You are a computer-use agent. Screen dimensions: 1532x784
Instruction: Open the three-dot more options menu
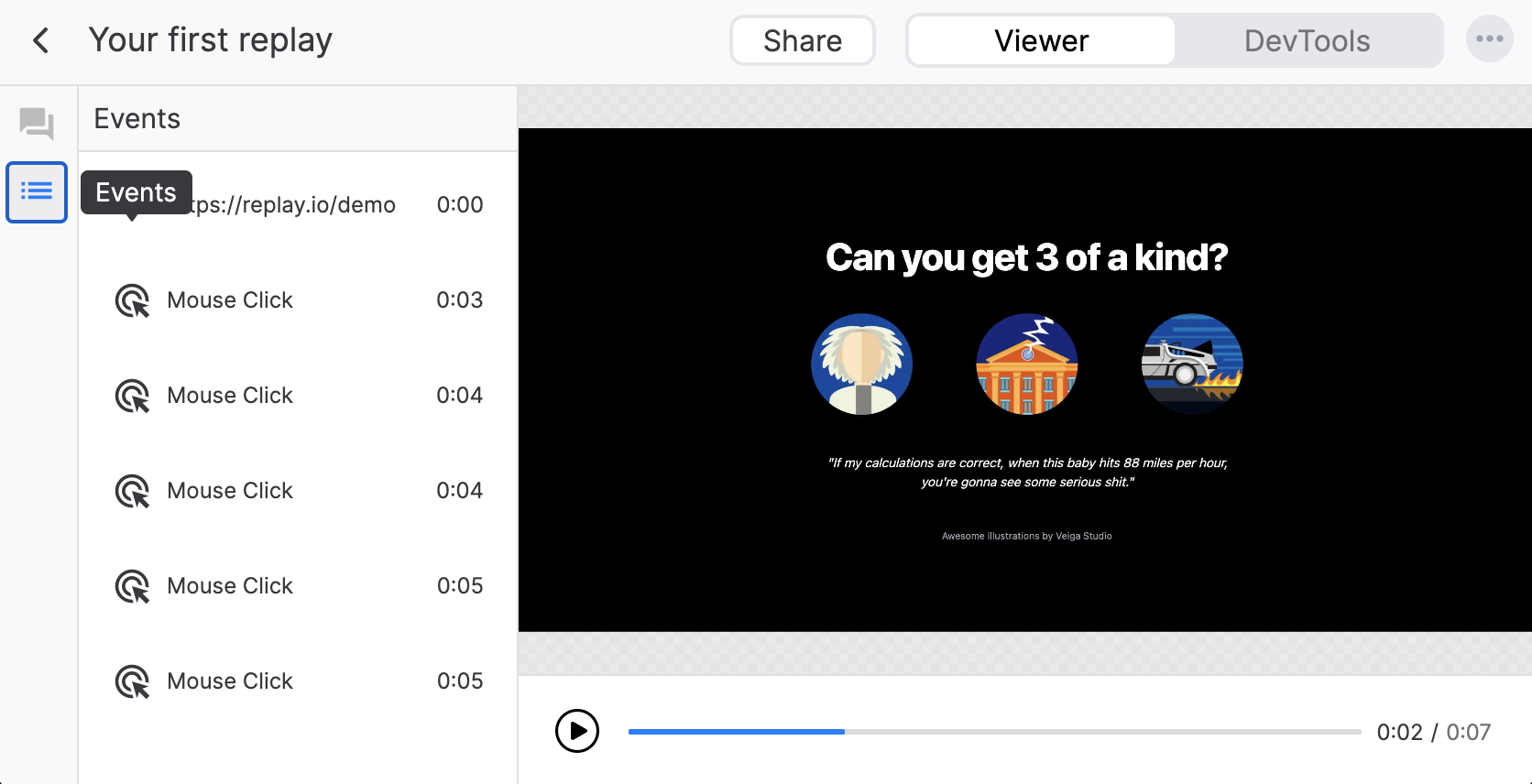click(1489, 39)
